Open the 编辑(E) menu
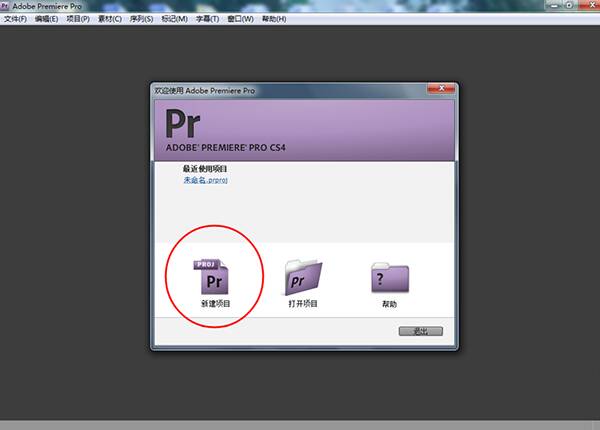Screen dimensions: 600x430 46,19
